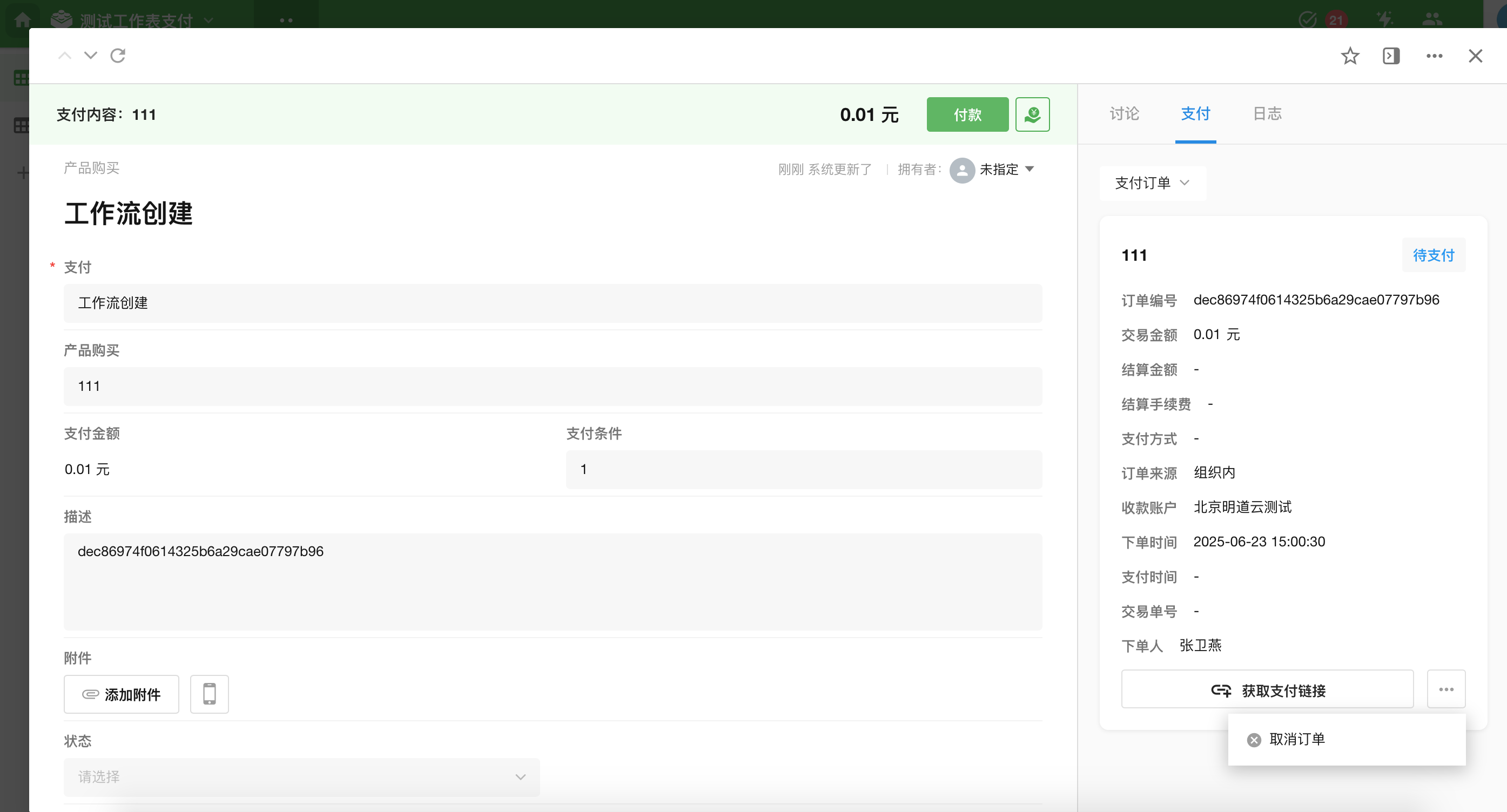Click 获取支付链接 button
Image resolution: width=1507 pixels, height=812 pixels.
(1267, 690)
